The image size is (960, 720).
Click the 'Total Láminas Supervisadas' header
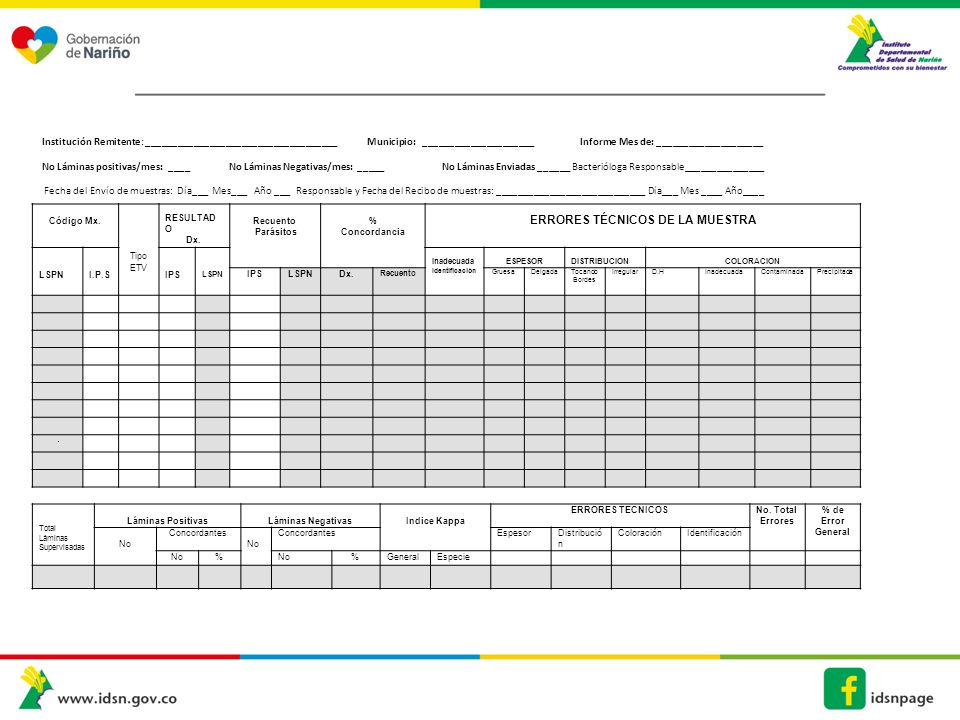[61, 538]
